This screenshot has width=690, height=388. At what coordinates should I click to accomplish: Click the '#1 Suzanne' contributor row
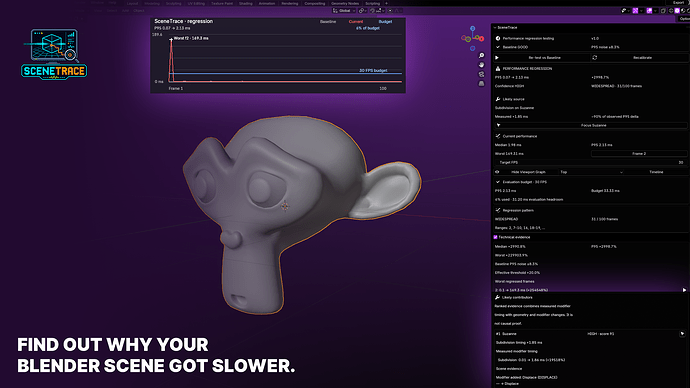pyautogui.click(x=591, y=334)
